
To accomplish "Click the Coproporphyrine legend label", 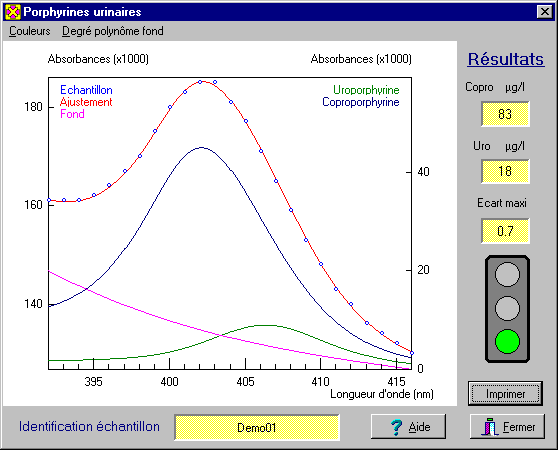I will coord(360,102).
